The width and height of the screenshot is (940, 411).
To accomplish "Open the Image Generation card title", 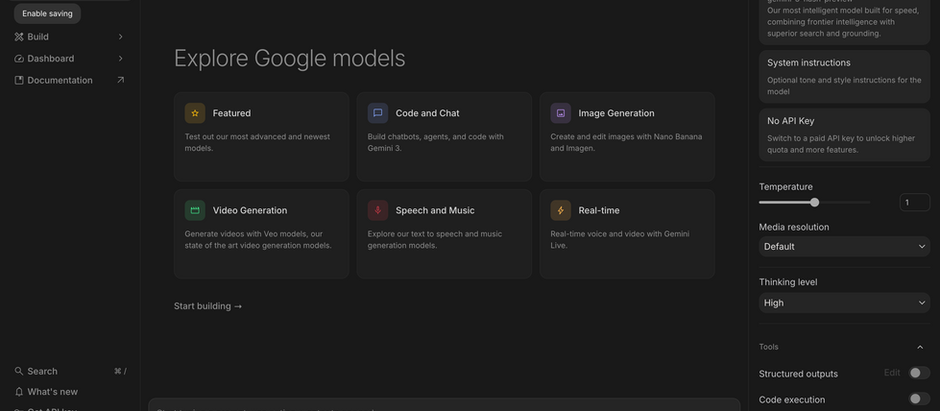I will point(616,113).
